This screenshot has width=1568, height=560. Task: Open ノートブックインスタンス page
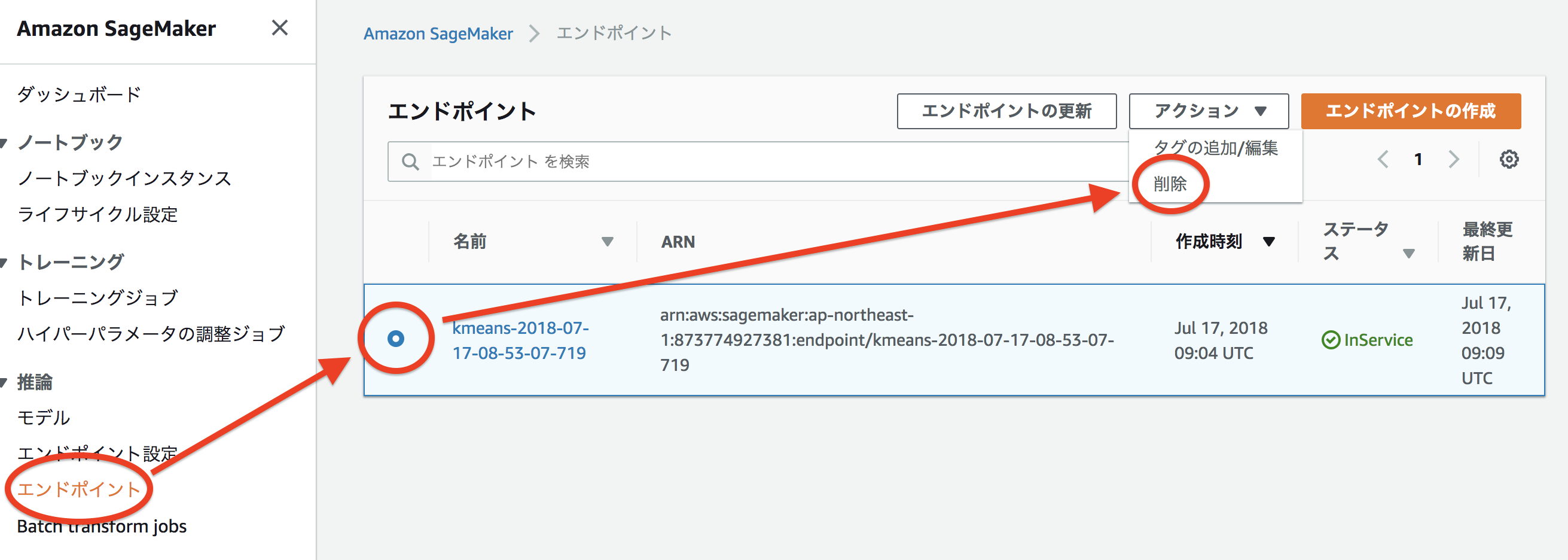[x=124, y=178]
